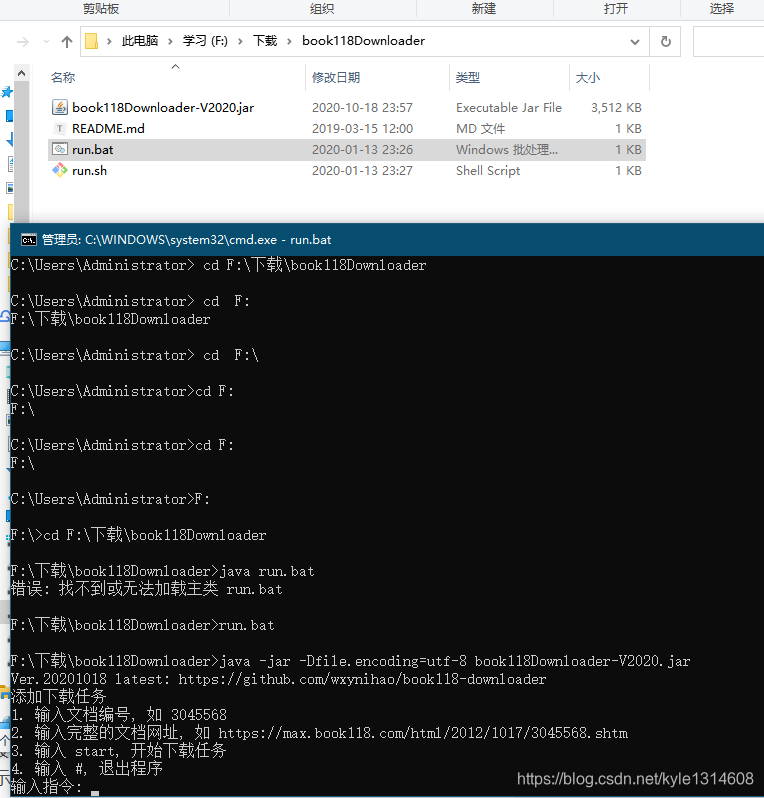Click the Explorer search input box
Screen dimensions: 764x798
click(x=728, y=41)
